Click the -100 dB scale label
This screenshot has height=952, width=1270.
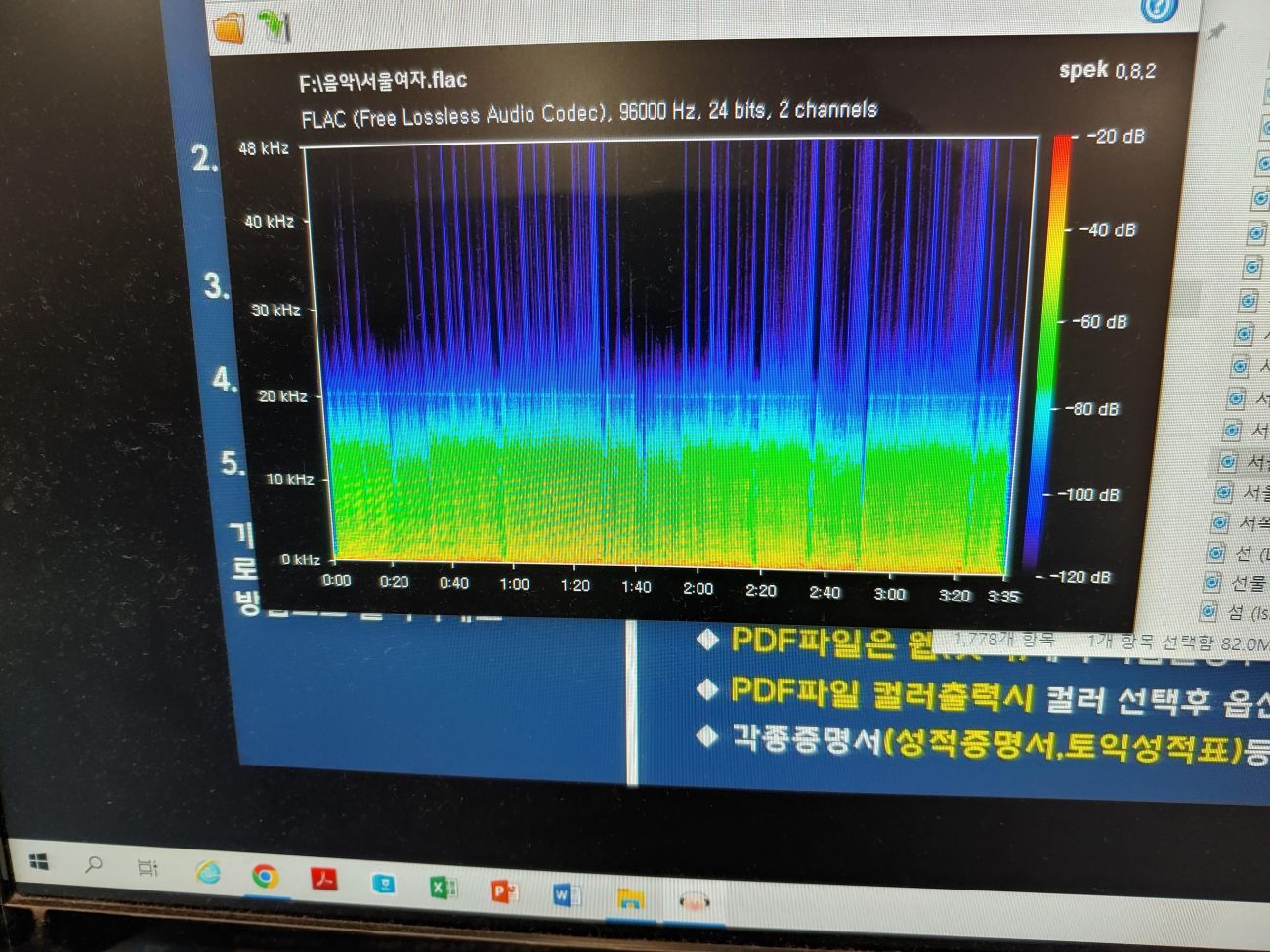[1088, 494]
